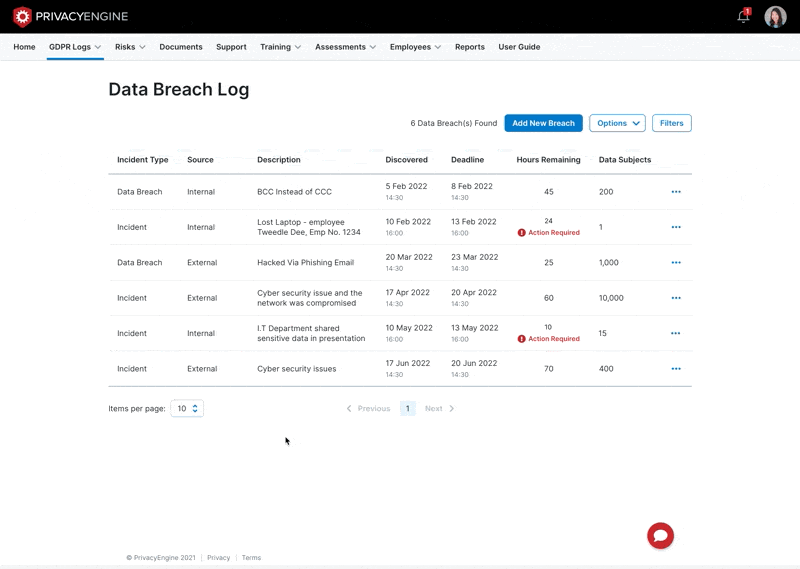The image size is (800, 569).
Task: Open actions menu for Lost Laptop row
Action: pyautogui.click(x=676, y=227)
